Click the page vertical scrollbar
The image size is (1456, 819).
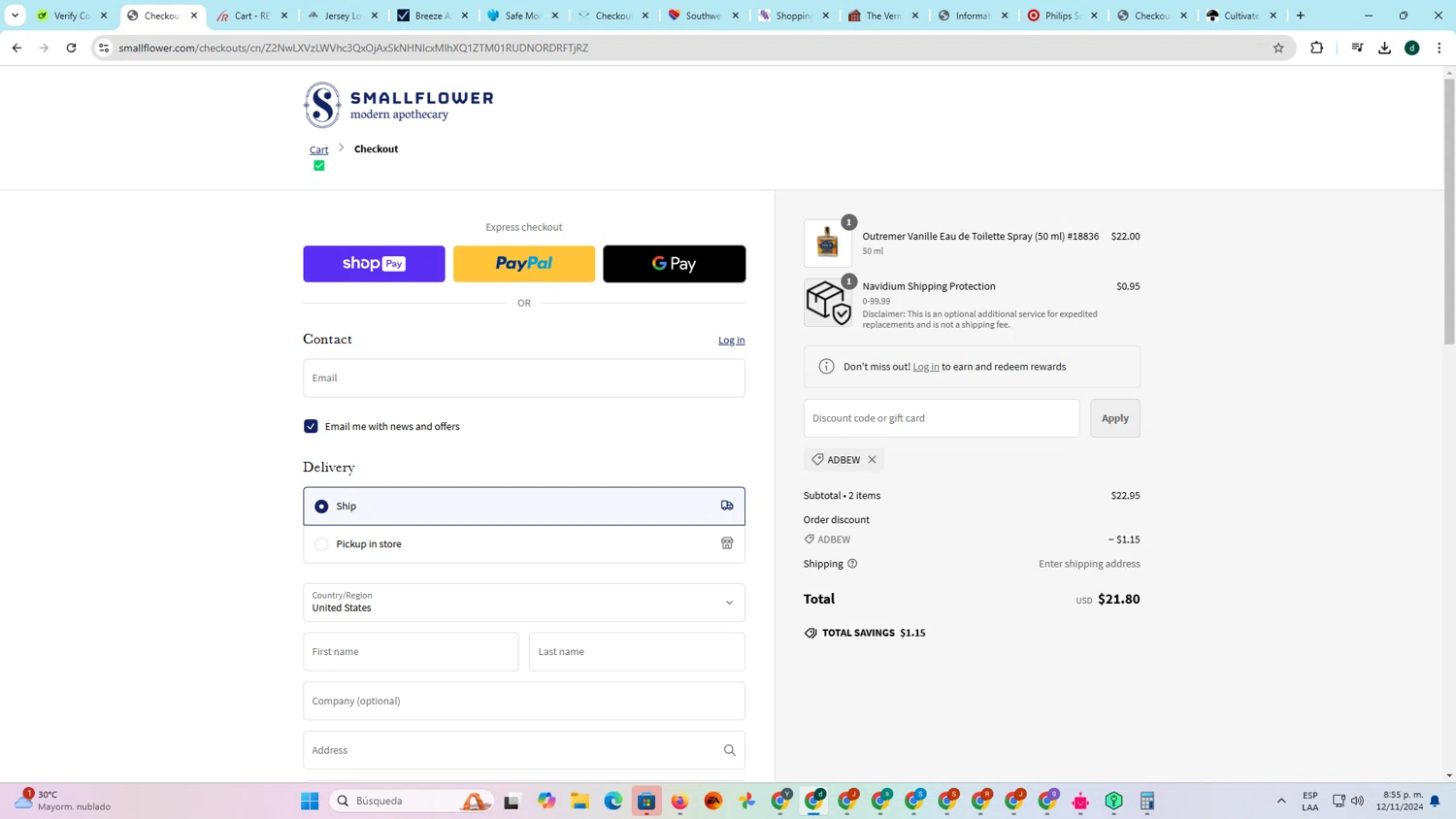point(1449,213)
